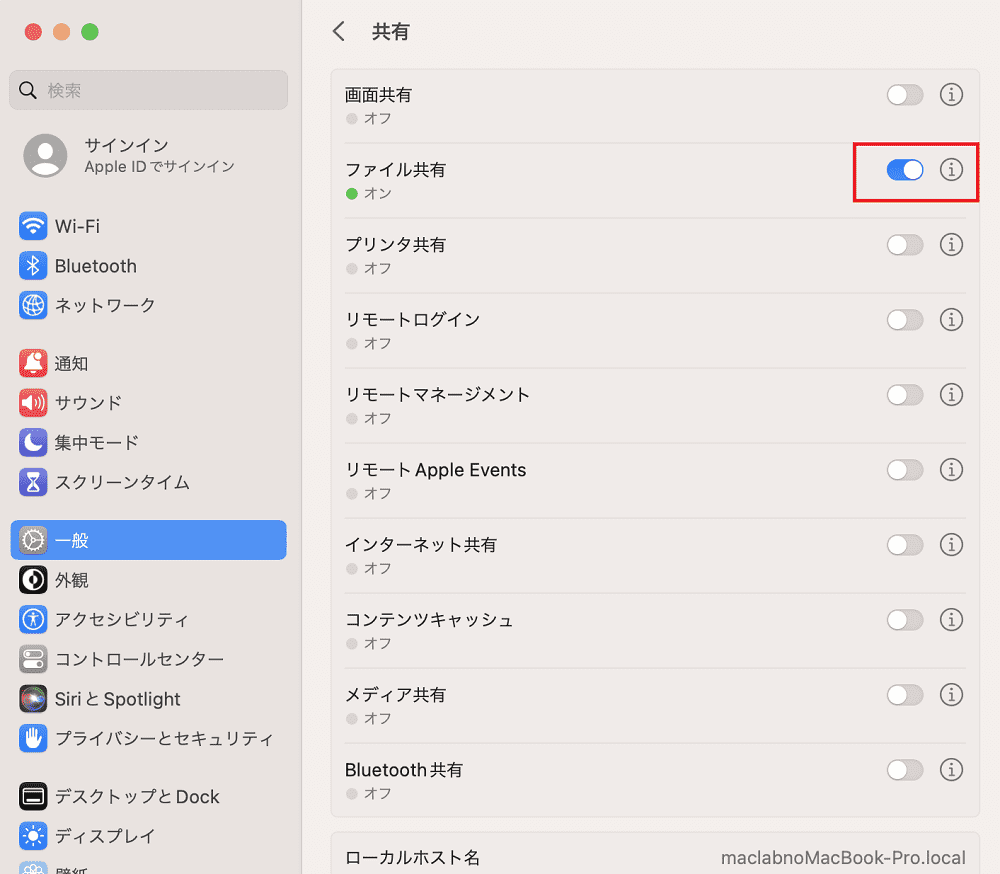This screenshot has height=874, width=1000.
Task: Click the Wi-Fi sidebar icon
Action: click(33, 226)
